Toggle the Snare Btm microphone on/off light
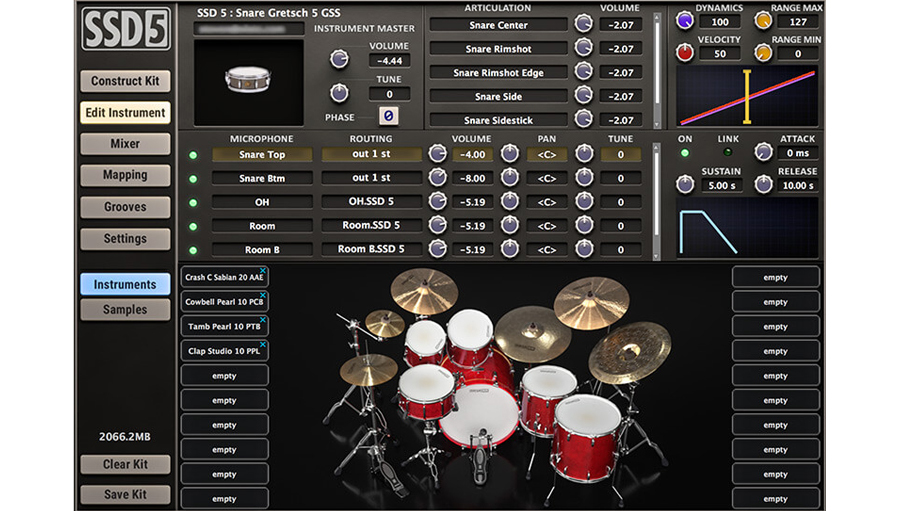 click(x=193, y=179)
